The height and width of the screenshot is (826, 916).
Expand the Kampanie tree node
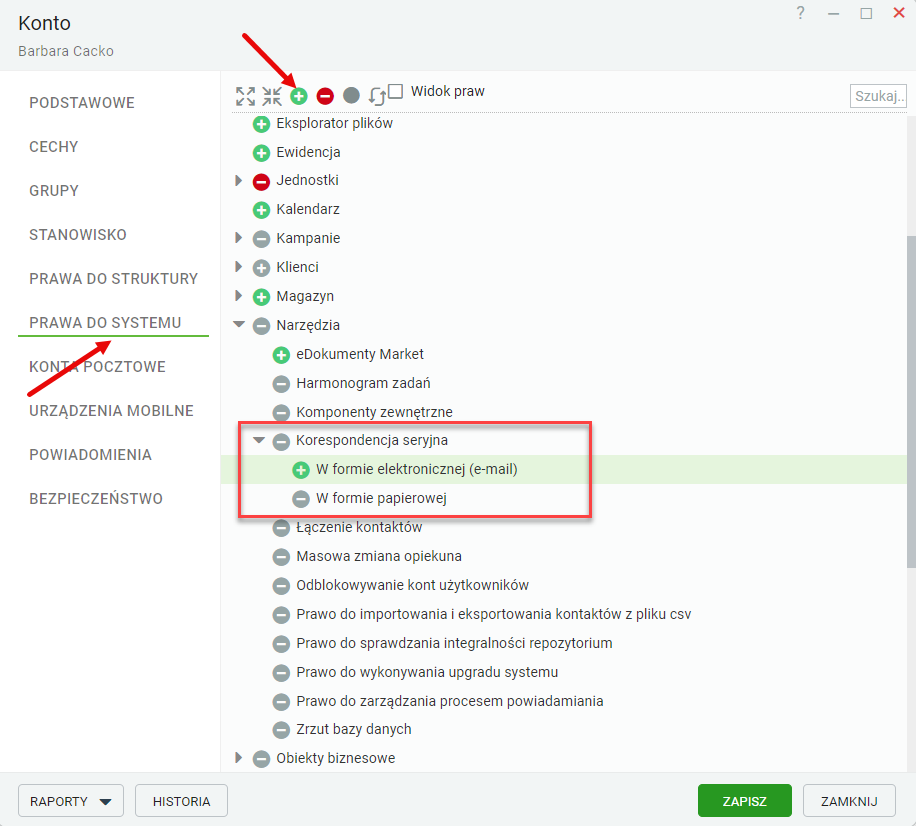(x=238, y=238)
